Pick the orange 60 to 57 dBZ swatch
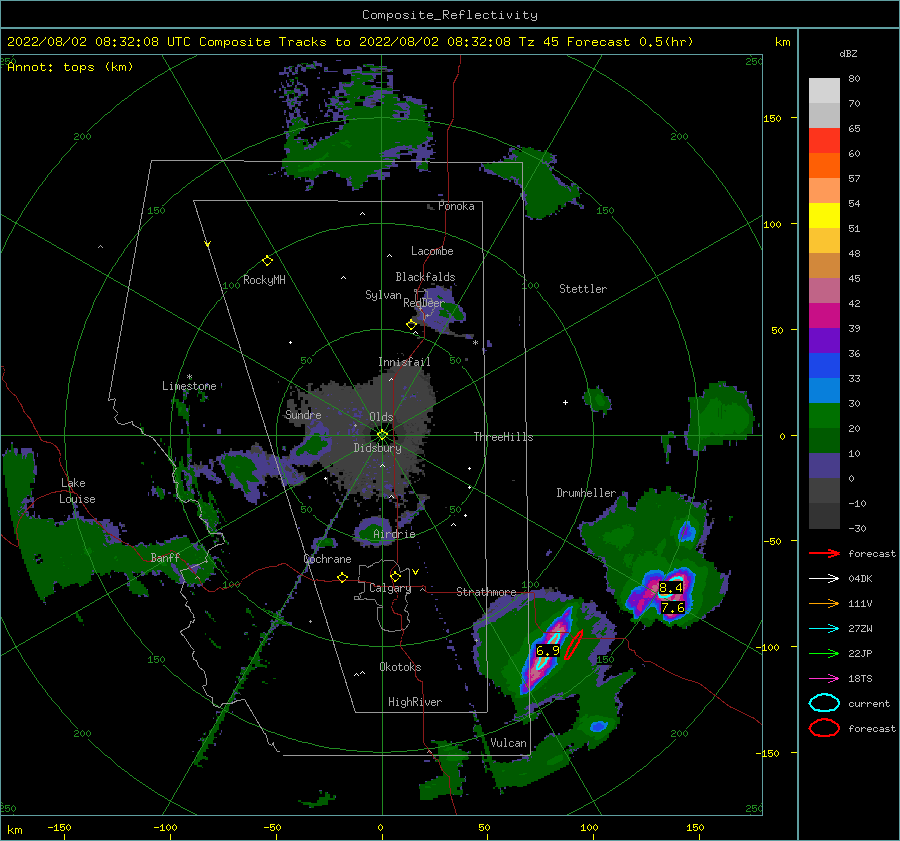 (x=824, y=166)
